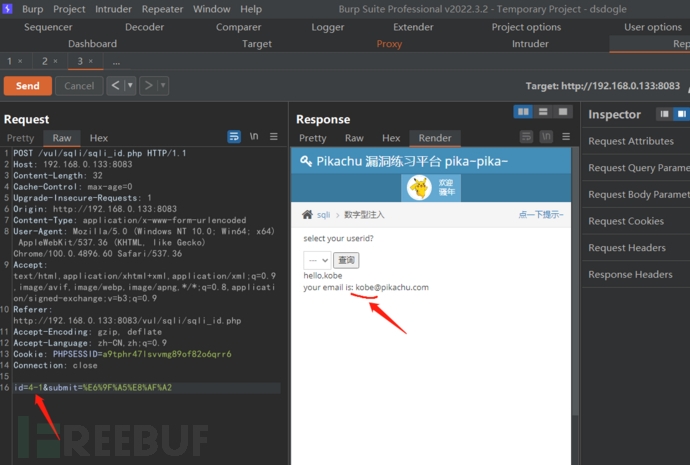
Task: Select combined tabbed layout icon
Action: [563, 112]
